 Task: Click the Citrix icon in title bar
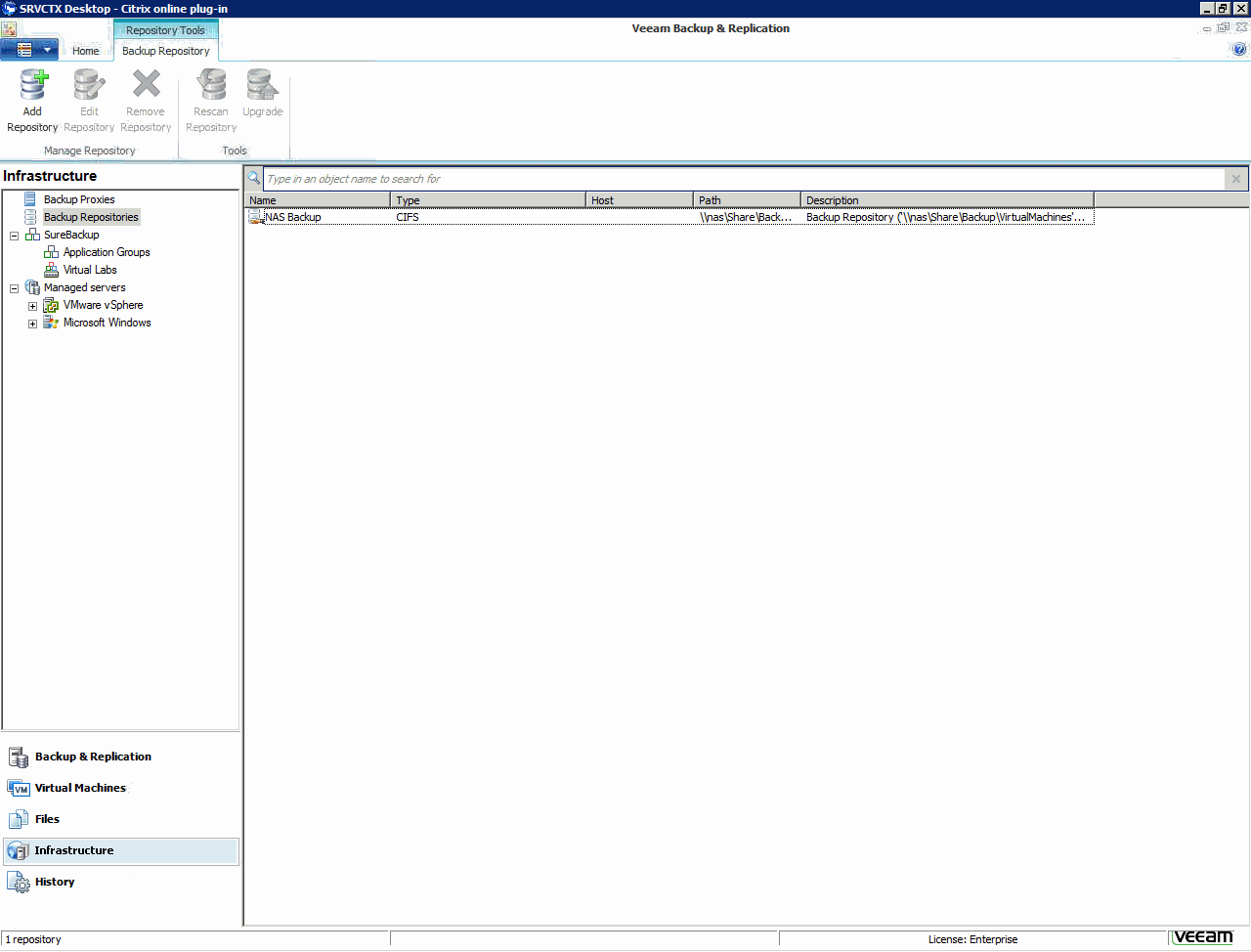[9, 9]
